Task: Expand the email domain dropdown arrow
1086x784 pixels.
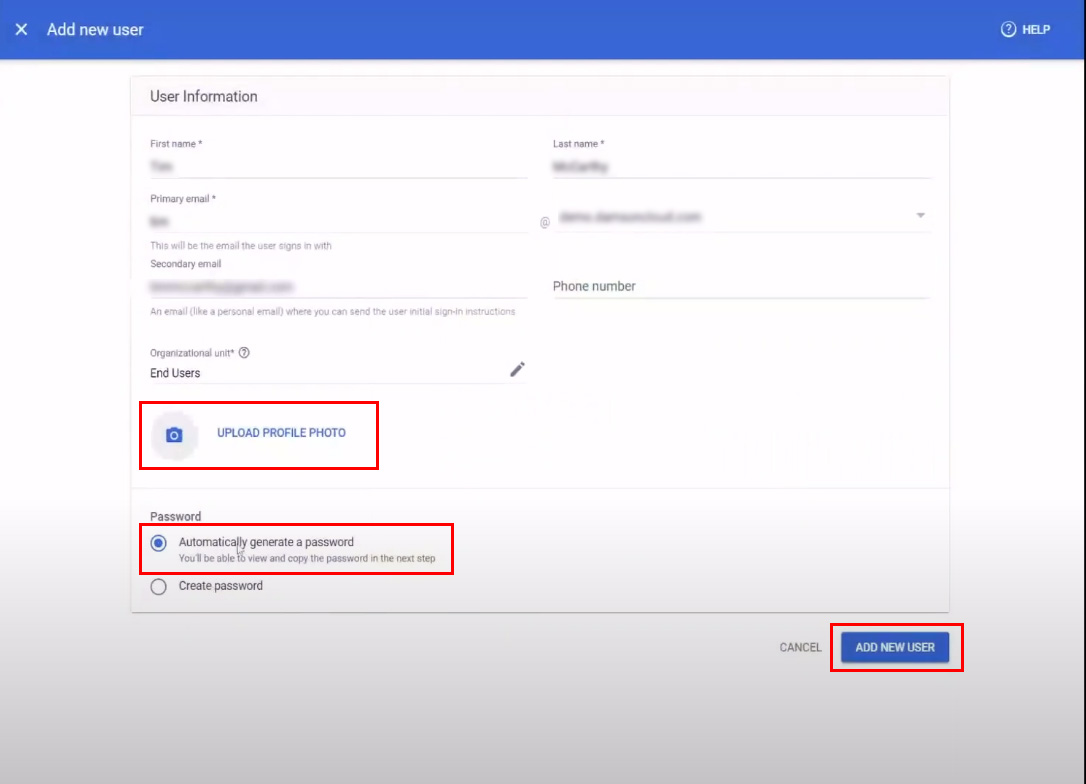Action: 920,216
